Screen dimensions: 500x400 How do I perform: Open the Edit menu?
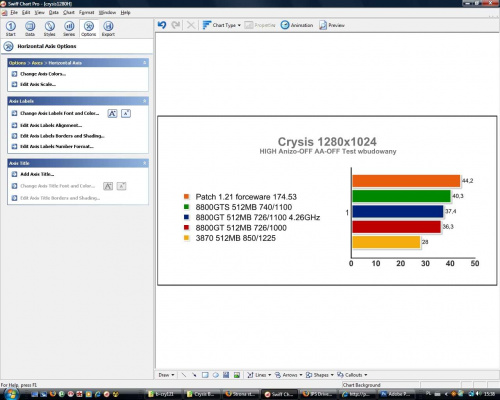pos(26,13)
